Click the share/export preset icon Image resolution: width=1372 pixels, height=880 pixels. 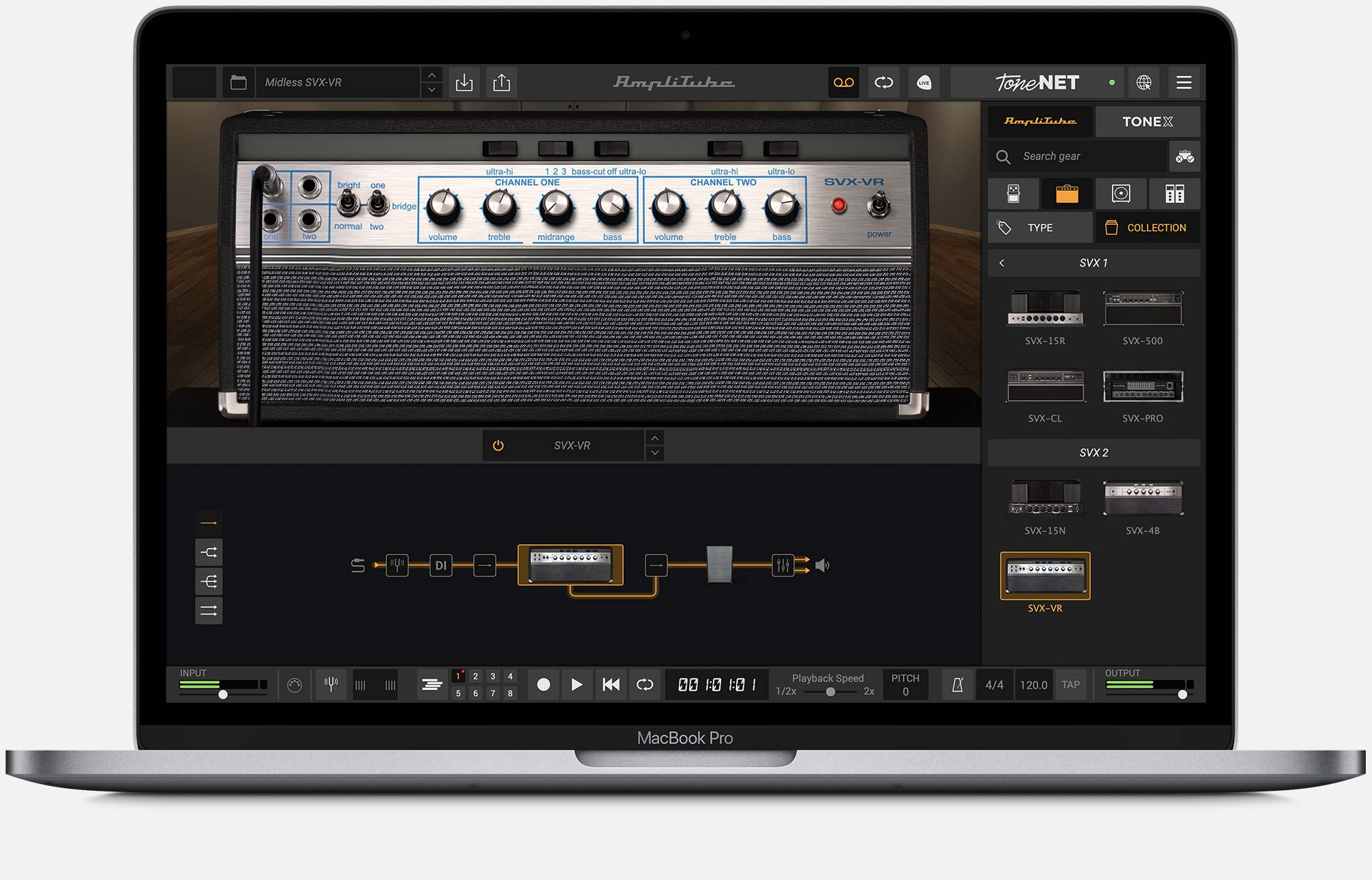point(501,83)
